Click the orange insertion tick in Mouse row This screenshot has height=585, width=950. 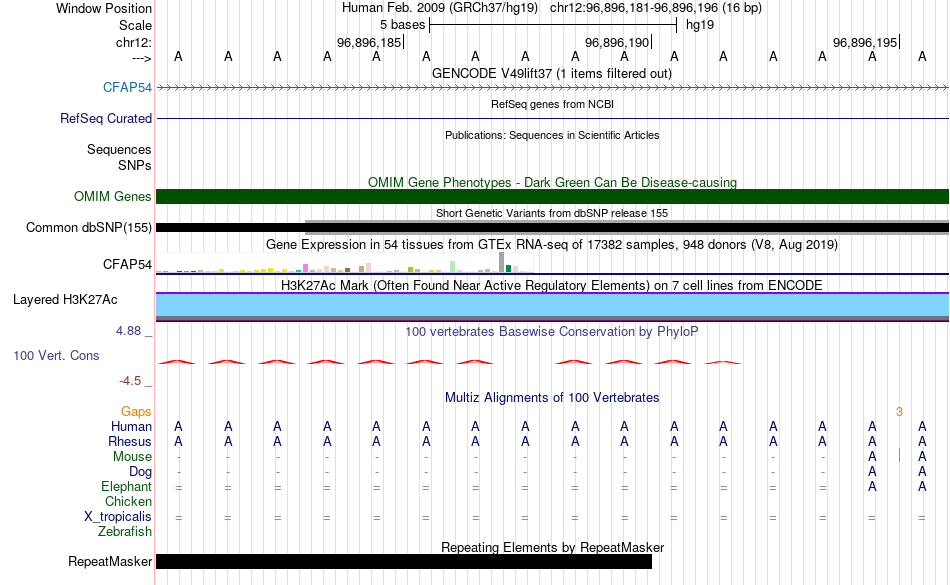(x=899, y=455)
